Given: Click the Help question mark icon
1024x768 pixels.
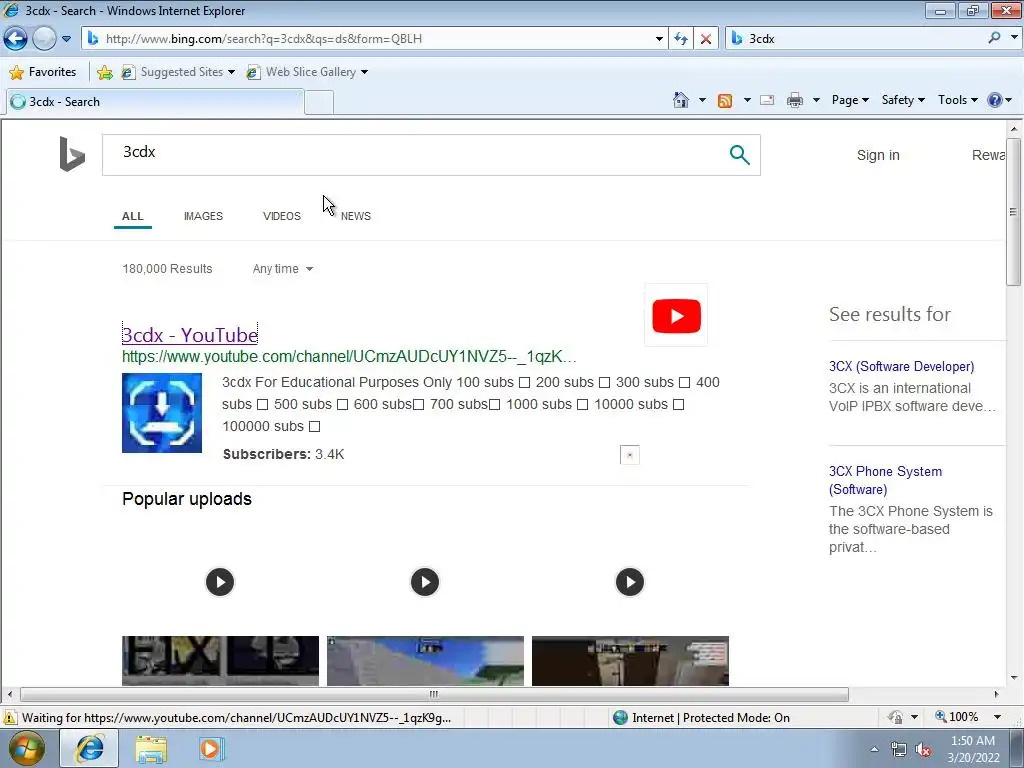Looking at the screenshot, I should pyautogui.click(x=995, y=100).
